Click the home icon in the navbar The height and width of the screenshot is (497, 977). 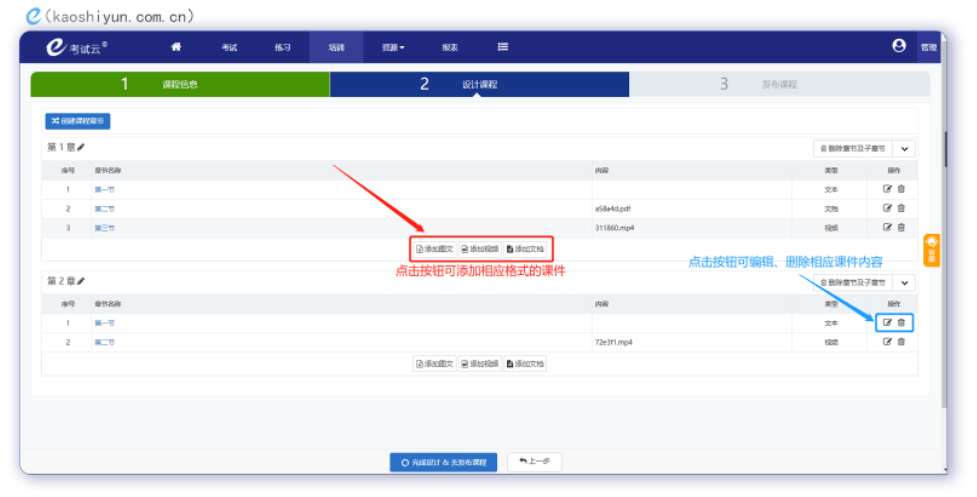[x=176, y=47]
